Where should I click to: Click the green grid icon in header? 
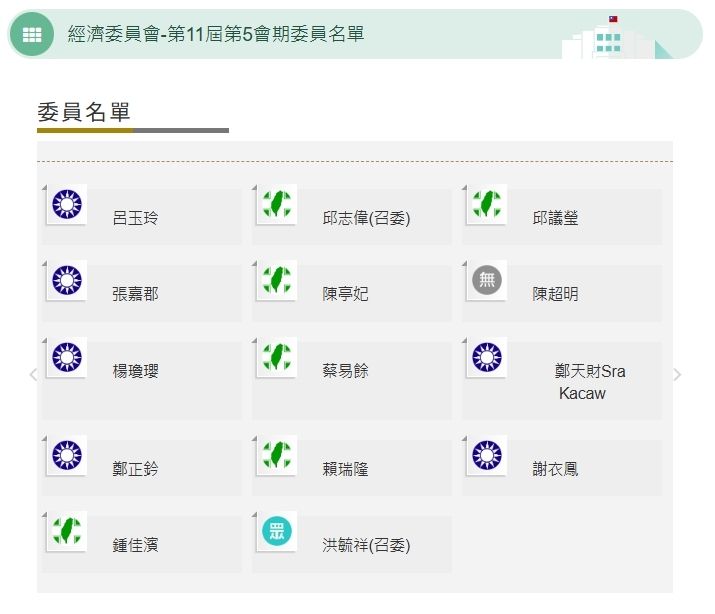coord(32,35)
